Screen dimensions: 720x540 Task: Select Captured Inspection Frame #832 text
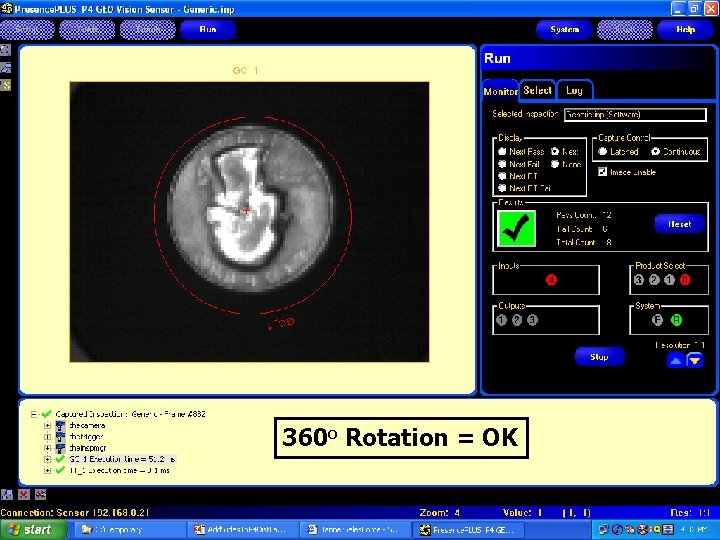click(130, 414)
